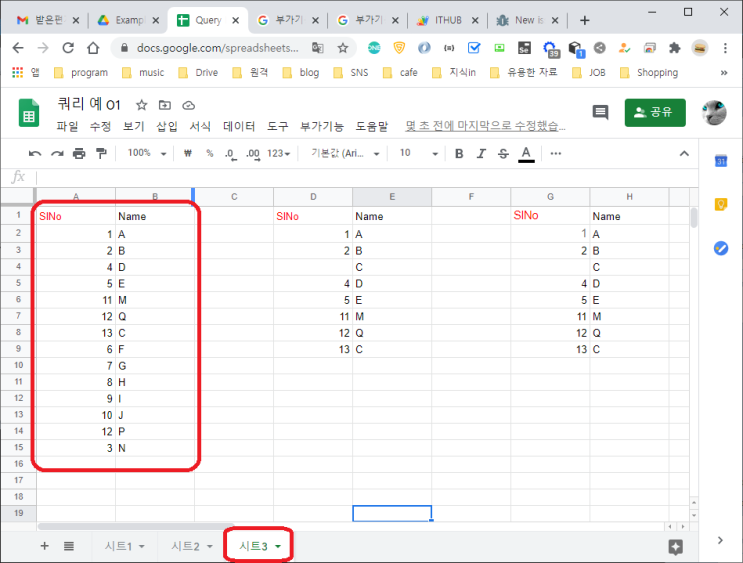Open the all sheets list icon

[69, 546]
